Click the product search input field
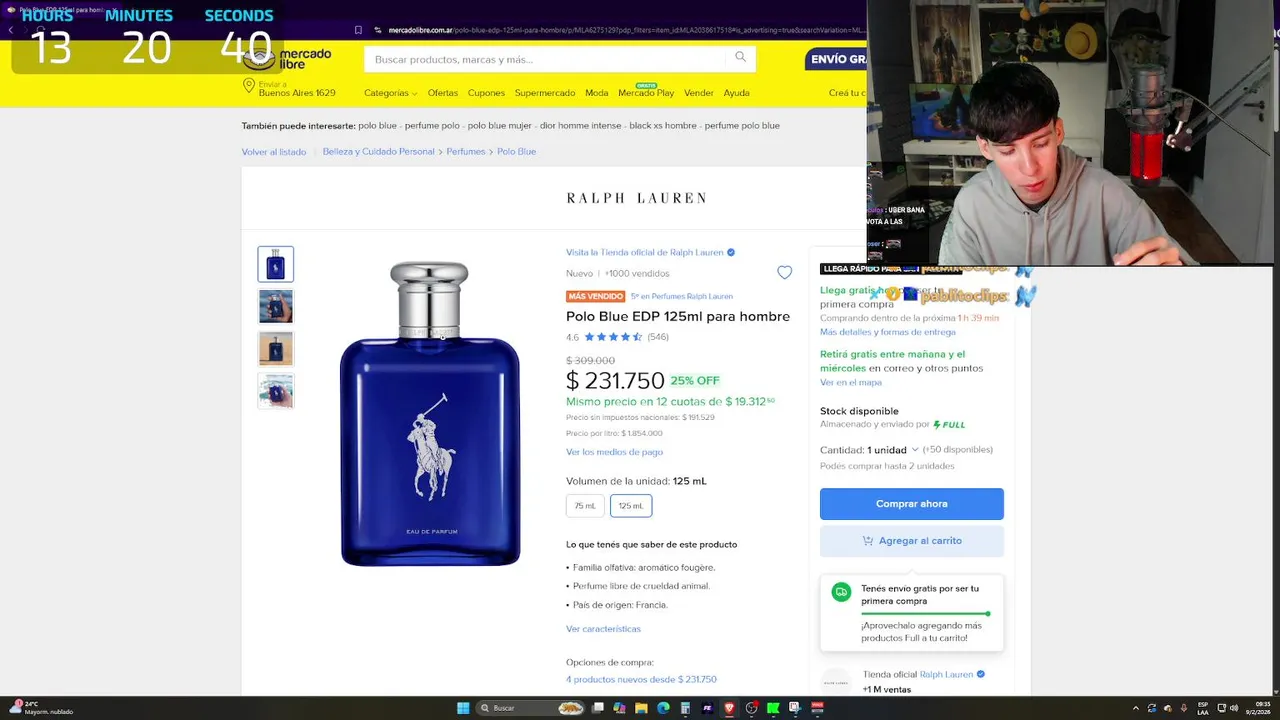 pos(545,59)
